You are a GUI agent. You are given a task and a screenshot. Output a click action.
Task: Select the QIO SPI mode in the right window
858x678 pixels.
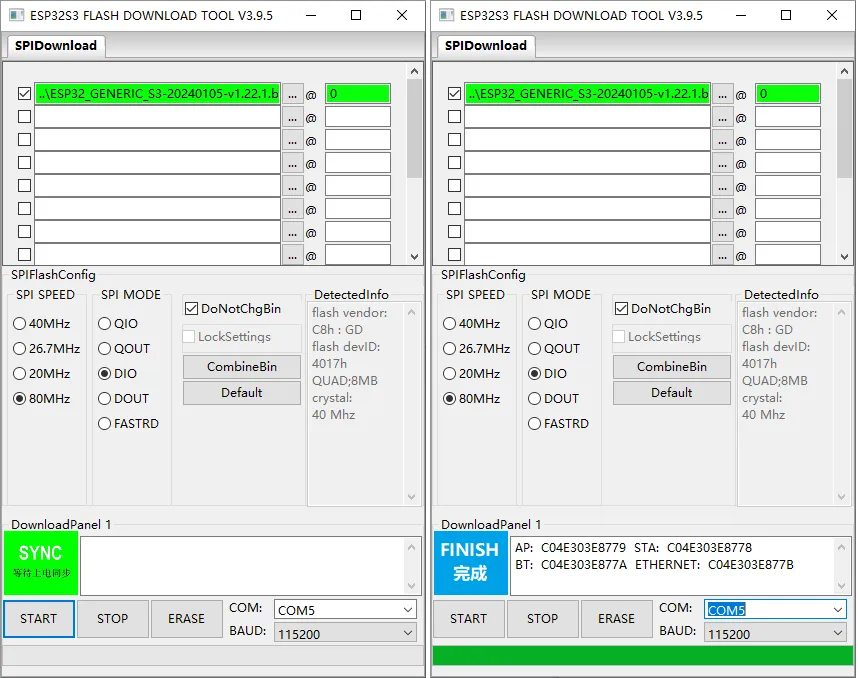pyautogui.click(x=535, y=324)
